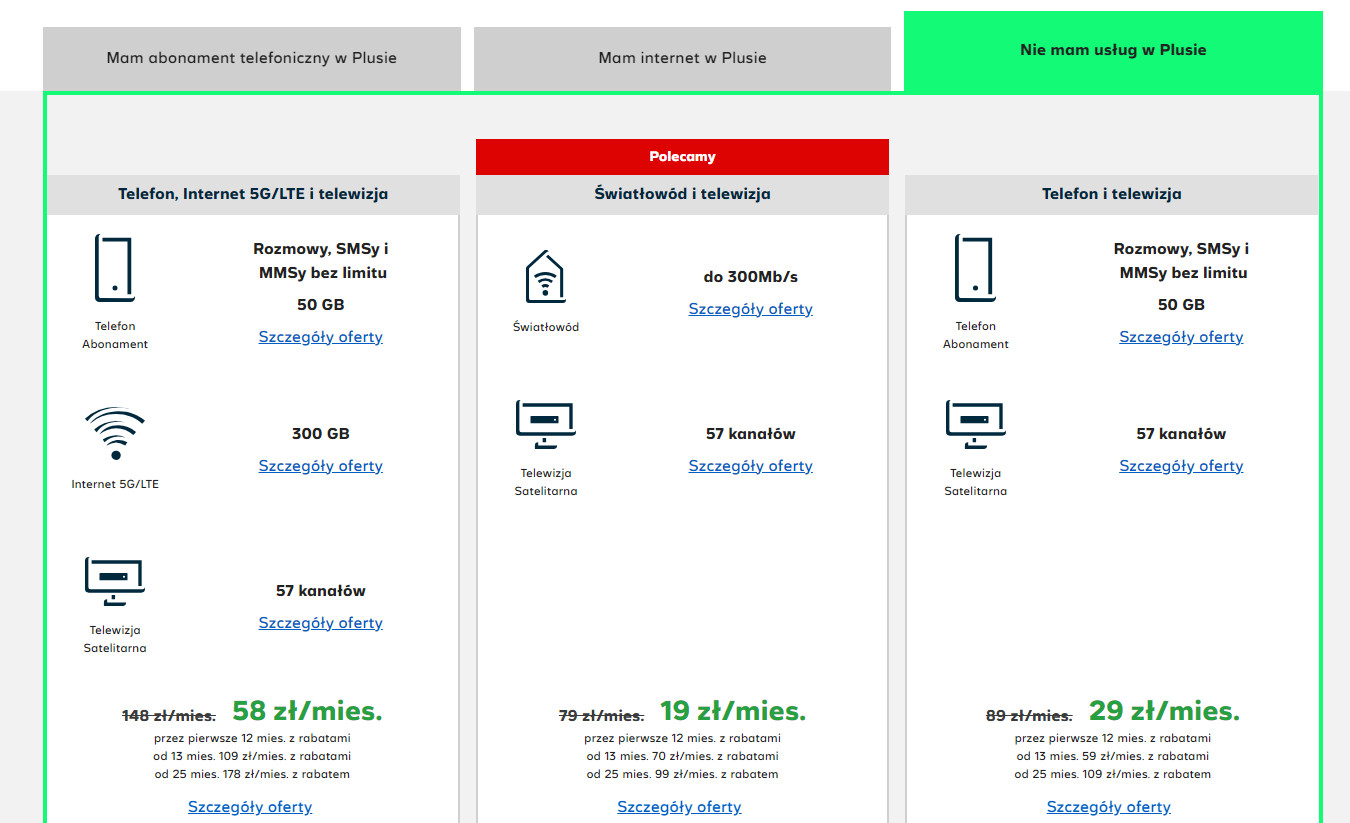1350x823 pixels.
Task: Open 'Szczegóły oferty' under 57 kanałów in first card
Action: [321, 623]
